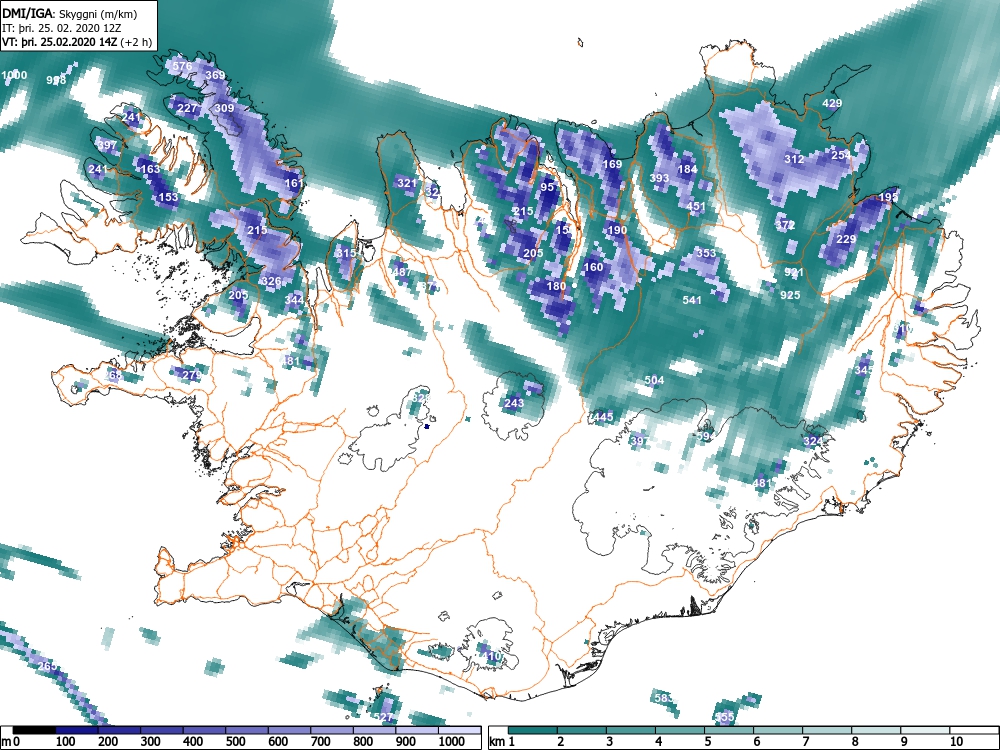The height and width of the screenshot is (750, 1000).
Task: Click visibility value 369 on the map
Action: pyautogui.click(x=216, y=75)
